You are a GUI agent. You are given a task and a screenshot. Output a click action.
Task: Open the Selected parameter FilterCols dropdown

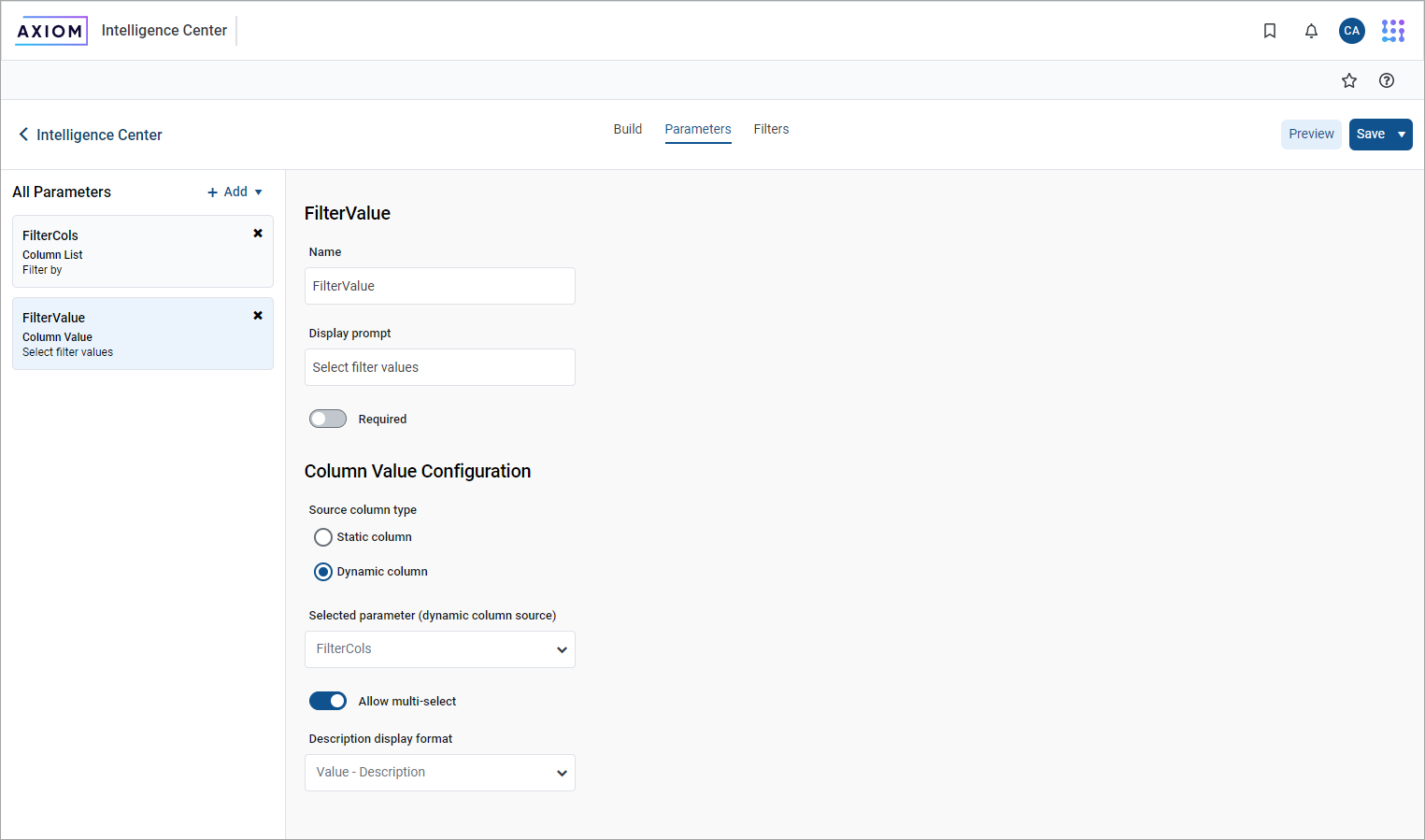[x=439, y=649]
